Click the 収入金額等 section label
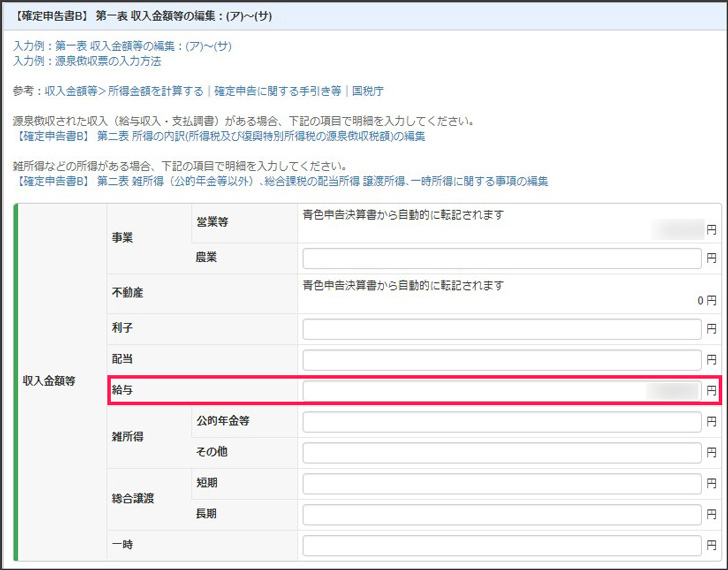This screenshot has height=570, width=728. tap(50, 381)
